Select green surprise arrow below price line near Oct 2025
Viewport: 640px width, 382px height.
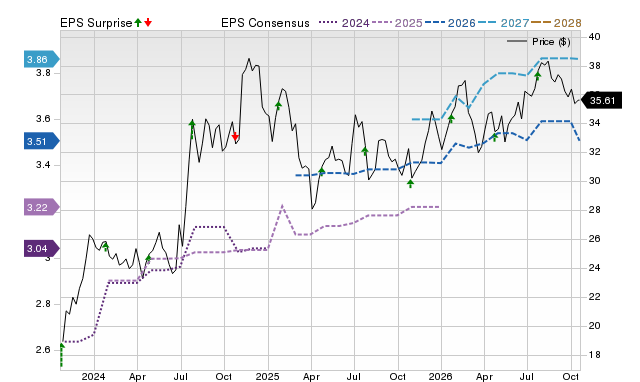[x=411, y=184]
